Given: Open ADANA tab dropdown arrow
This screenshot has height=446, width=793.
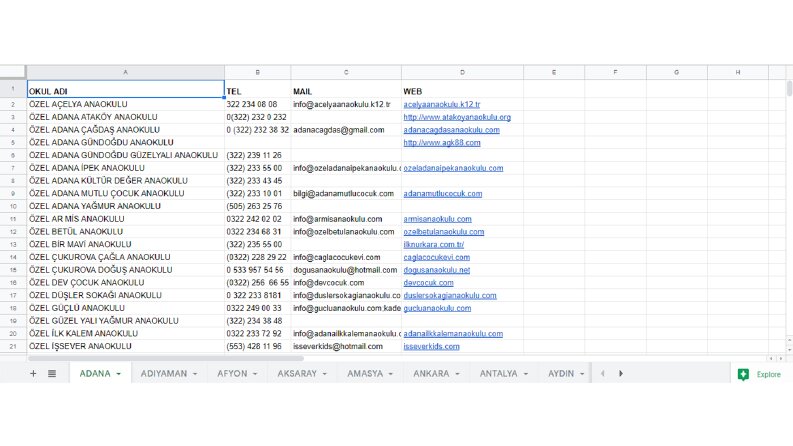Looking at the screenshot, I should click(119, 374).
